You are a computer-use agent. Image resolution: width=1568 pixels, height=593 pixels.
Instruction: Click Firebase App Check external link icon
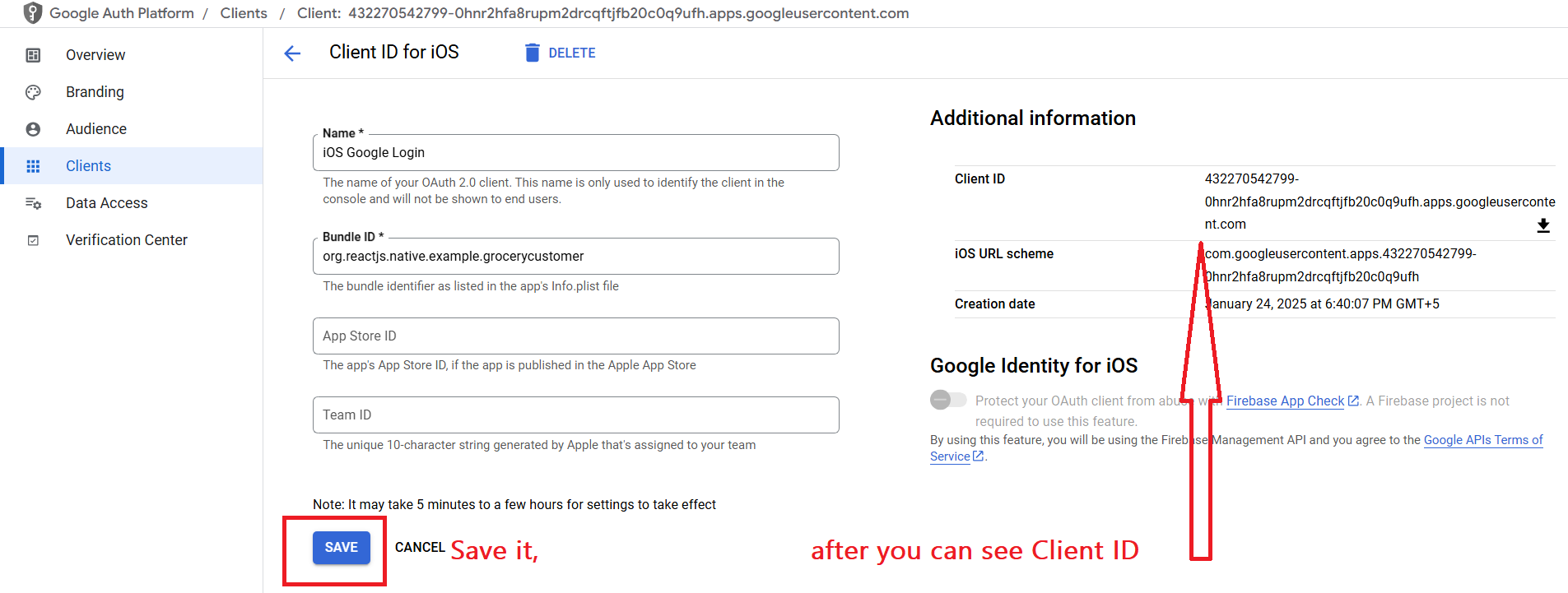tap(1353, 401)
